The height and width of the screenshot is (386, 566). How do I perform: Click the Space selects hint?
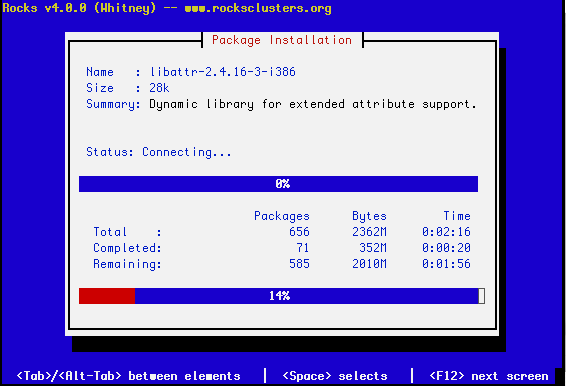[335, 376]
